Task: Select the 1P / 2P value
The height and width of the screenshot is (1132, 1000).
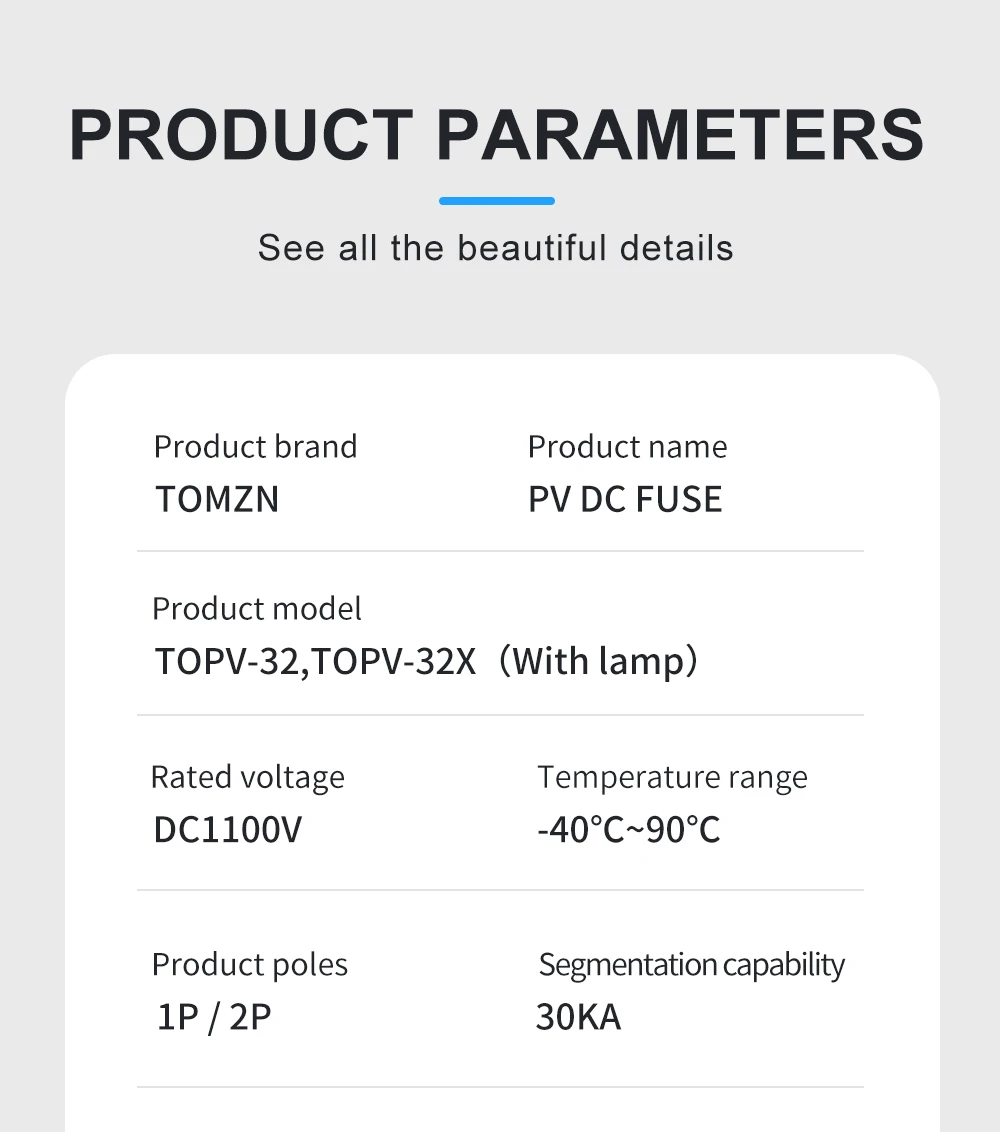Action: click(214, 1017)
